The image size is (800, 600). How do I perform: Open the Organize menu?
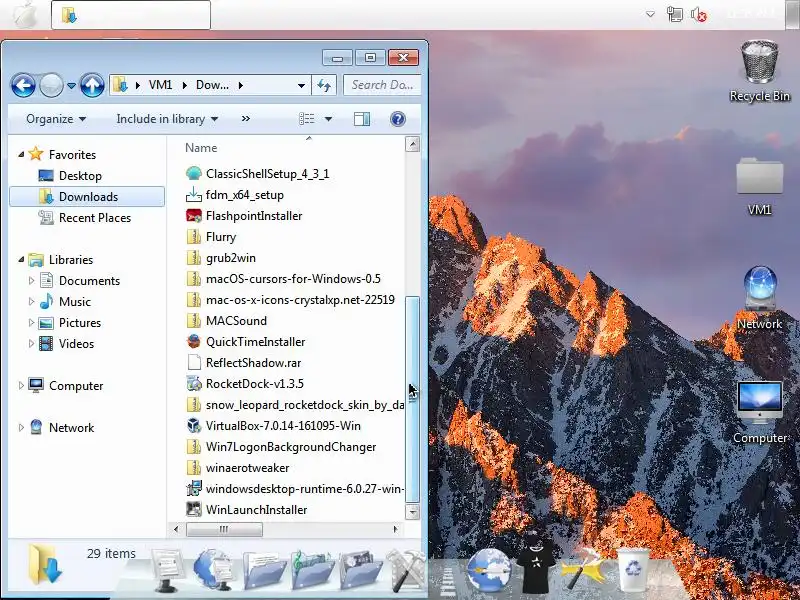pos(56,119)
